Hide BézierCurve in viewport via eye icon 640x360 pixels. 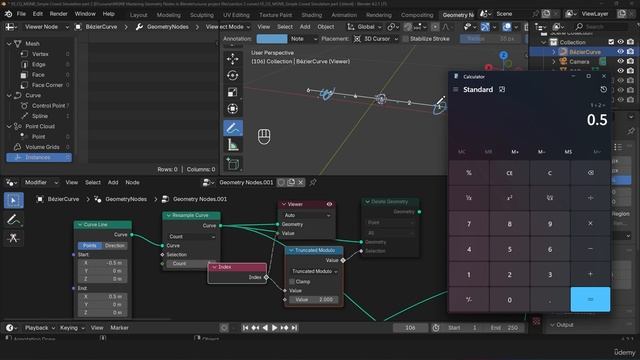(620, 52)
